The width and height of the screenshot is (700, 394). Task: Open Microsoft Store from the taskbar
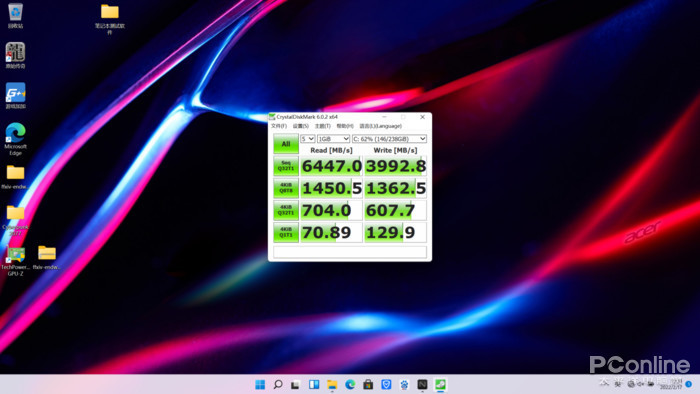[368, 384]
